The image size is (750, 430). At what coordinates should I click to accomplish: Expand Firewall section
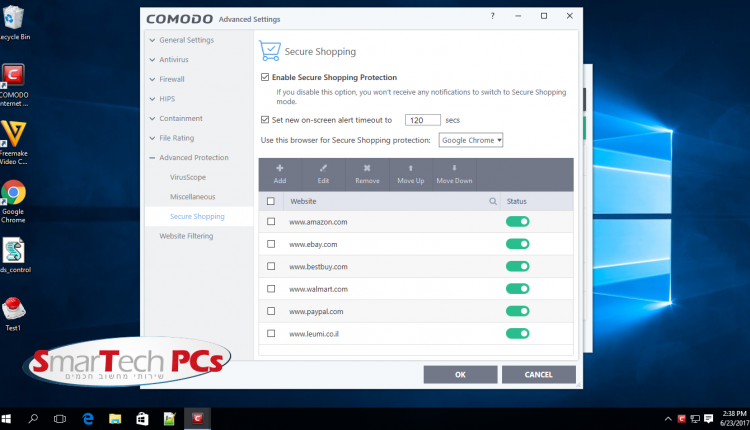tap(167, 79)
